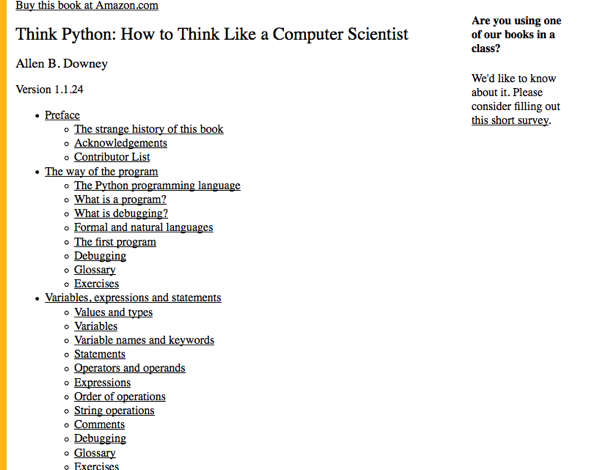Viewport: 600px width, 470px height.
Task: Click The Python programming language link
Action: click(x=157, y=185)
